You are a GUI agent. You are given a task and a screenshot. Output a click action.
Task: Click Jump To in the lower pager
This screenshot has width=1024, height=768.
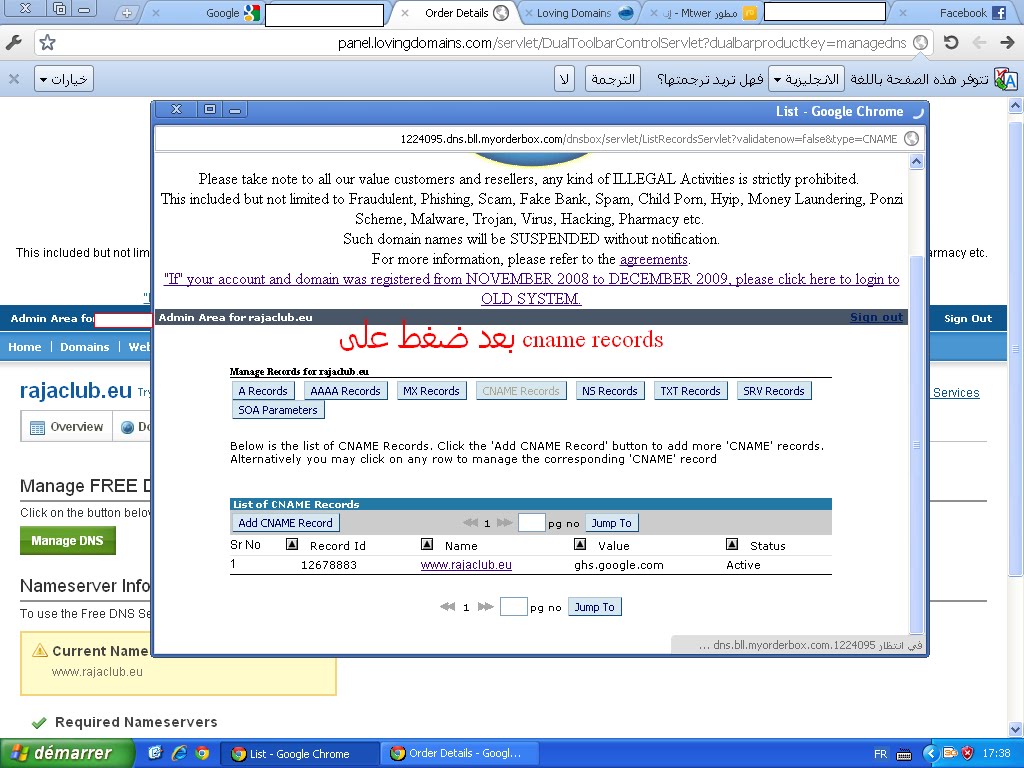pyautogui.click(x=594, y=607)
